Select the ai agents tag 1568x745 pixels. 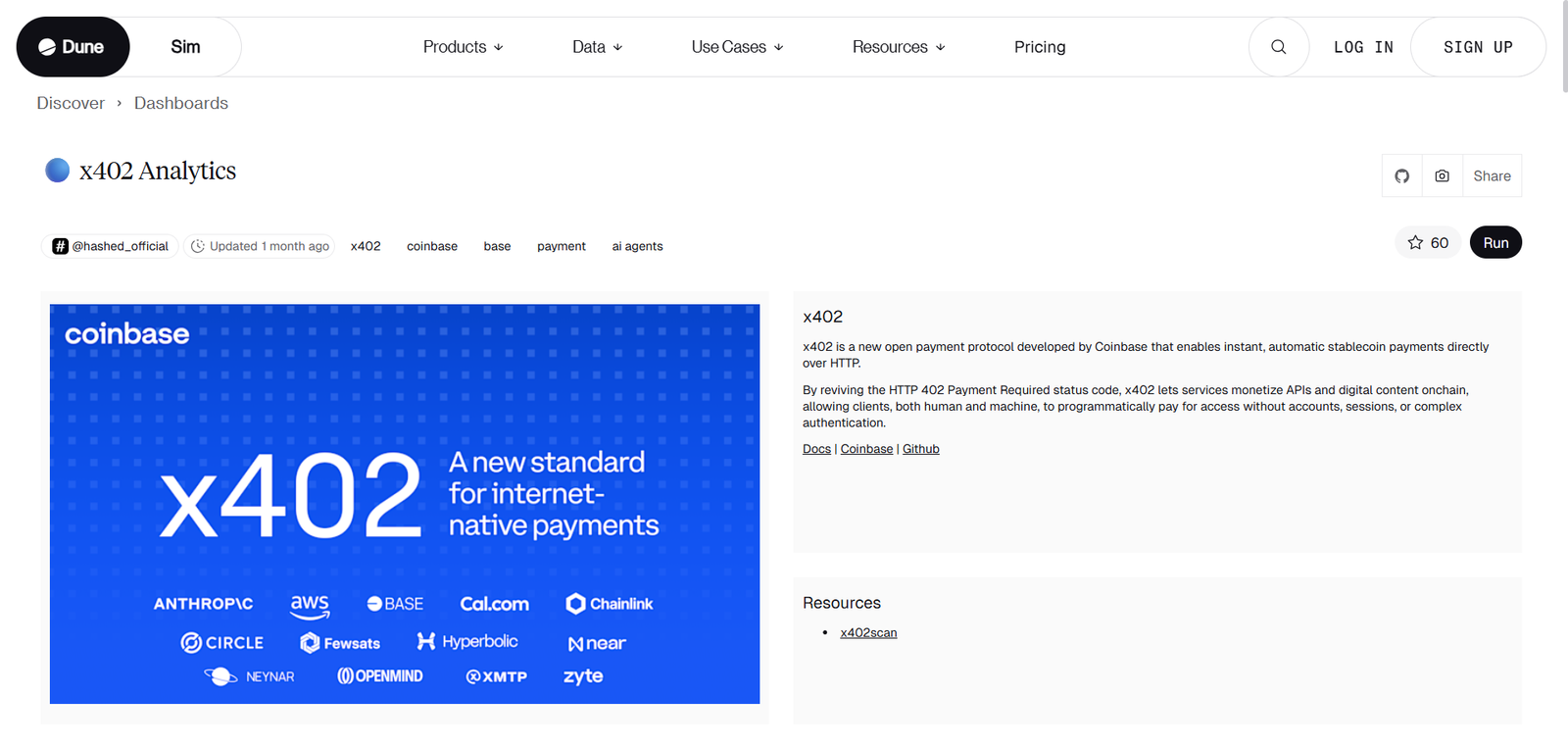[637, 246]
